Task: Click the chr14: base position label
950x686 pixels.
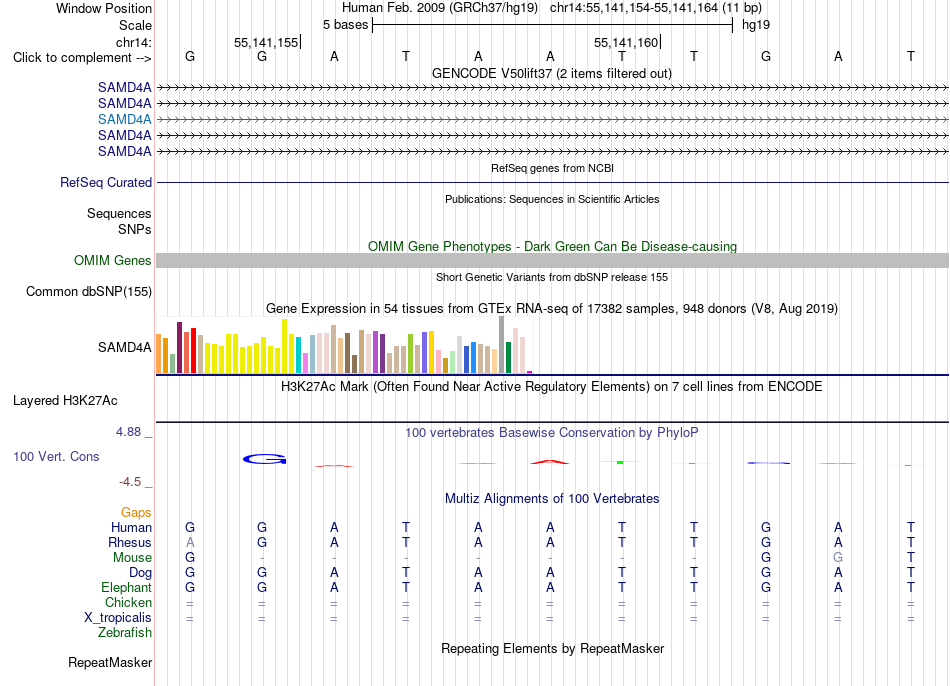Action: (x=133, y=42)
